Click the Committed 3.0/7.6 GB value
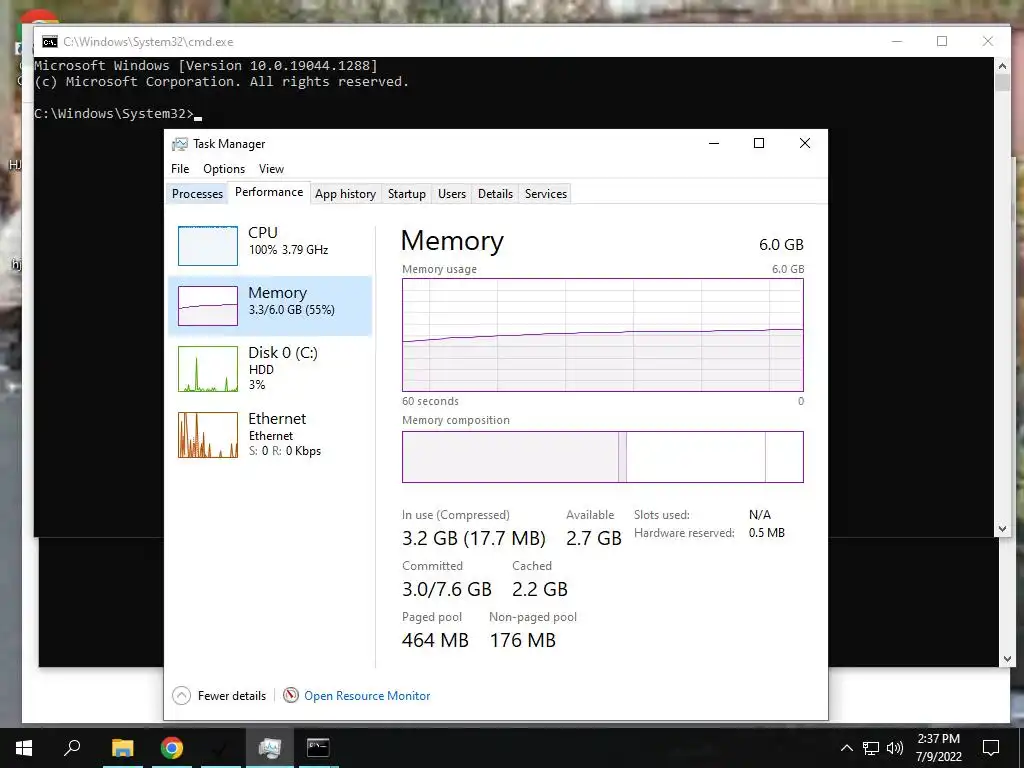Viewport: 1024px width, 768px height. tap(447, 589)
